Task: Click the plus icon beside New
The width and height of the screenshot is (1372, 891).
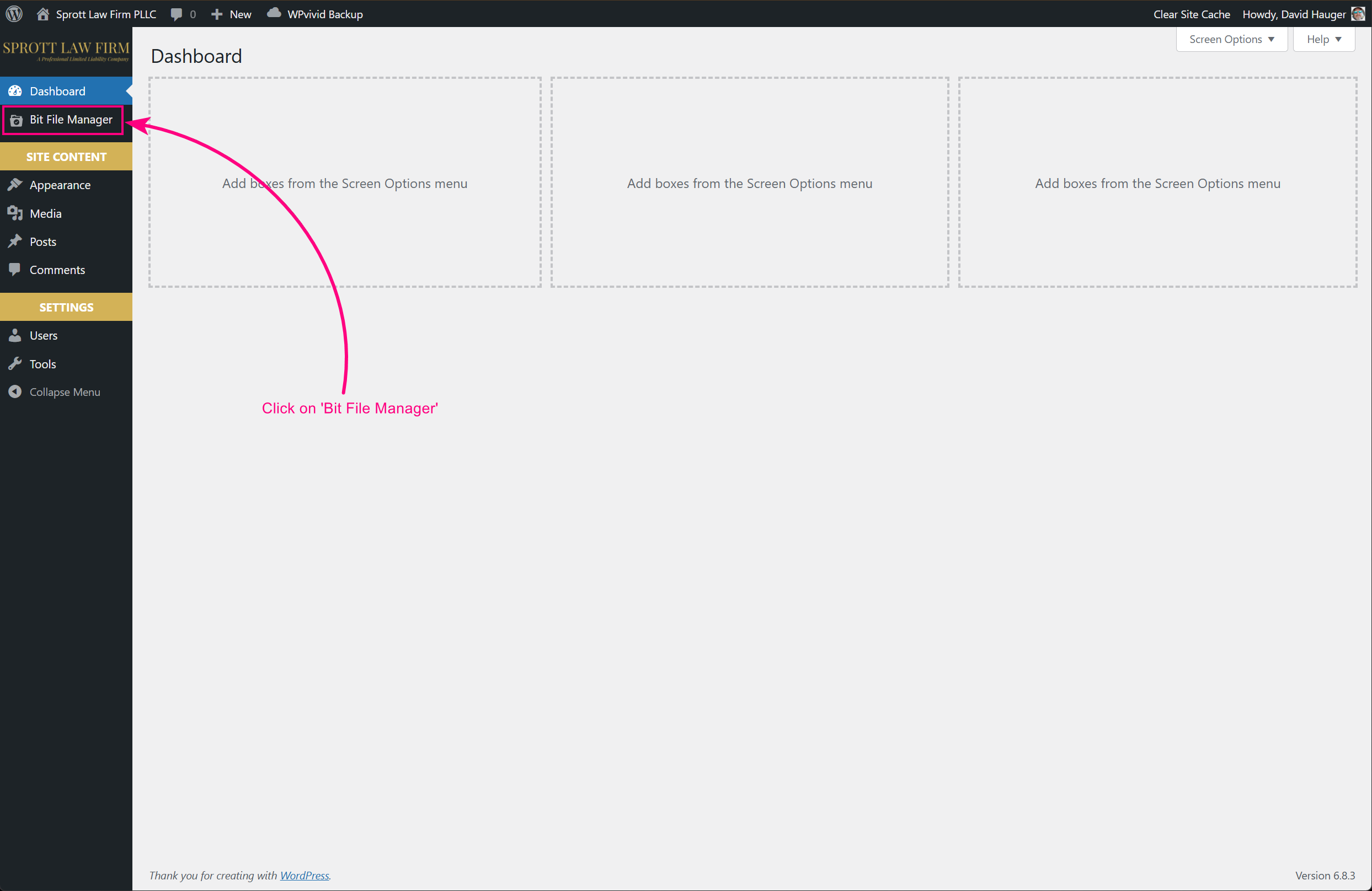Action: click(x=217, y=14)
